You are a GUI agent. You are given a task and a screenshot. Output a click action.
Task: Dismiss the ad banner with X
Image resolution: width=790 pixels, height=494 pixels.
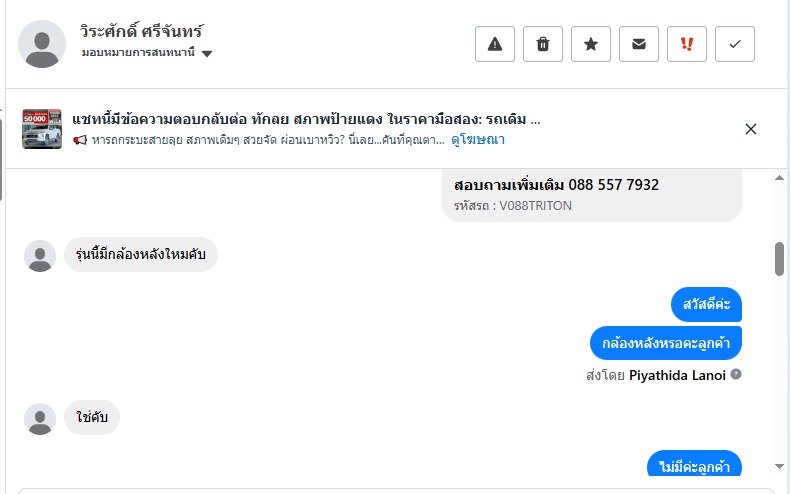pyautogui.click(x=751, y=129)
